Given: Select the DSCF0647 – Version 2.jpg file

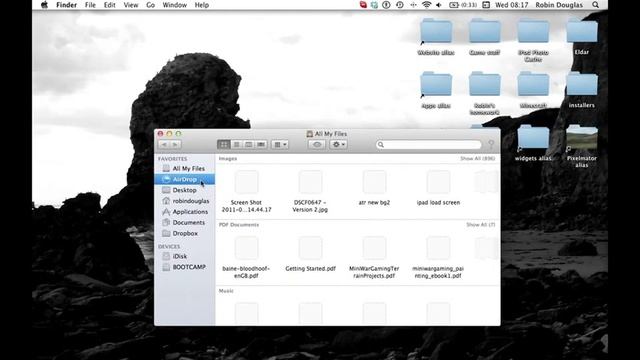Looking at the screenshot, I should pos(310,191).
